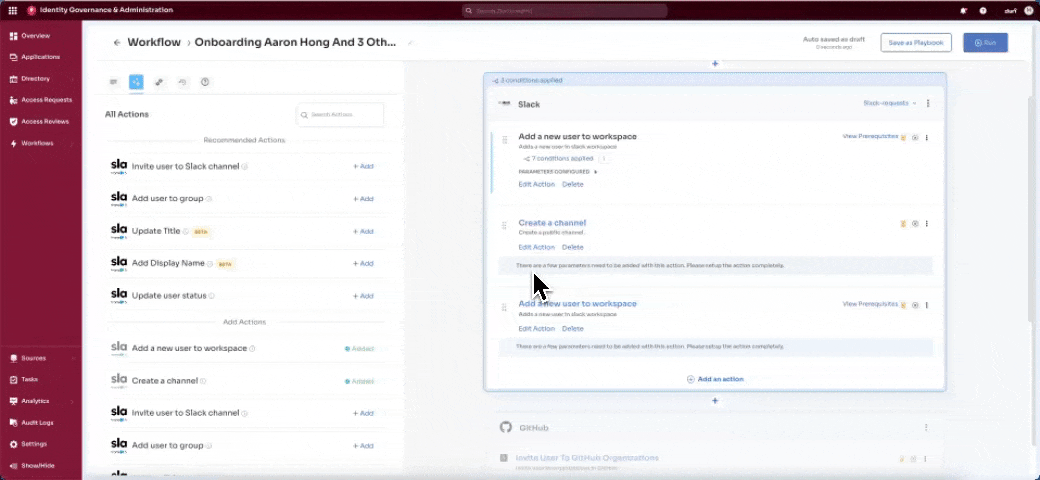Click the Identity Governance & Administration logo
1040x480 pixels.
pyautogui.click(x=31, y=11)
